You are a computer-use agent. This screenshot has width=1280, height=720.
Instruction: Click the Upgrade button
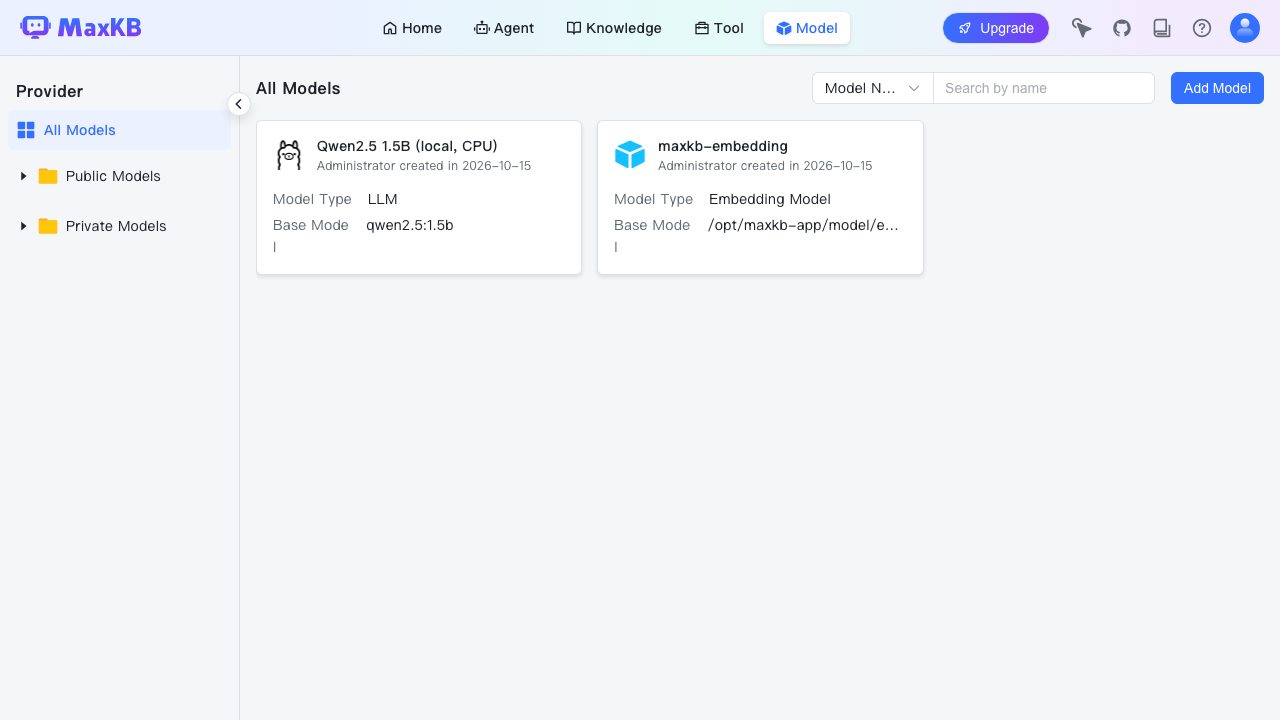coord(996,28)
